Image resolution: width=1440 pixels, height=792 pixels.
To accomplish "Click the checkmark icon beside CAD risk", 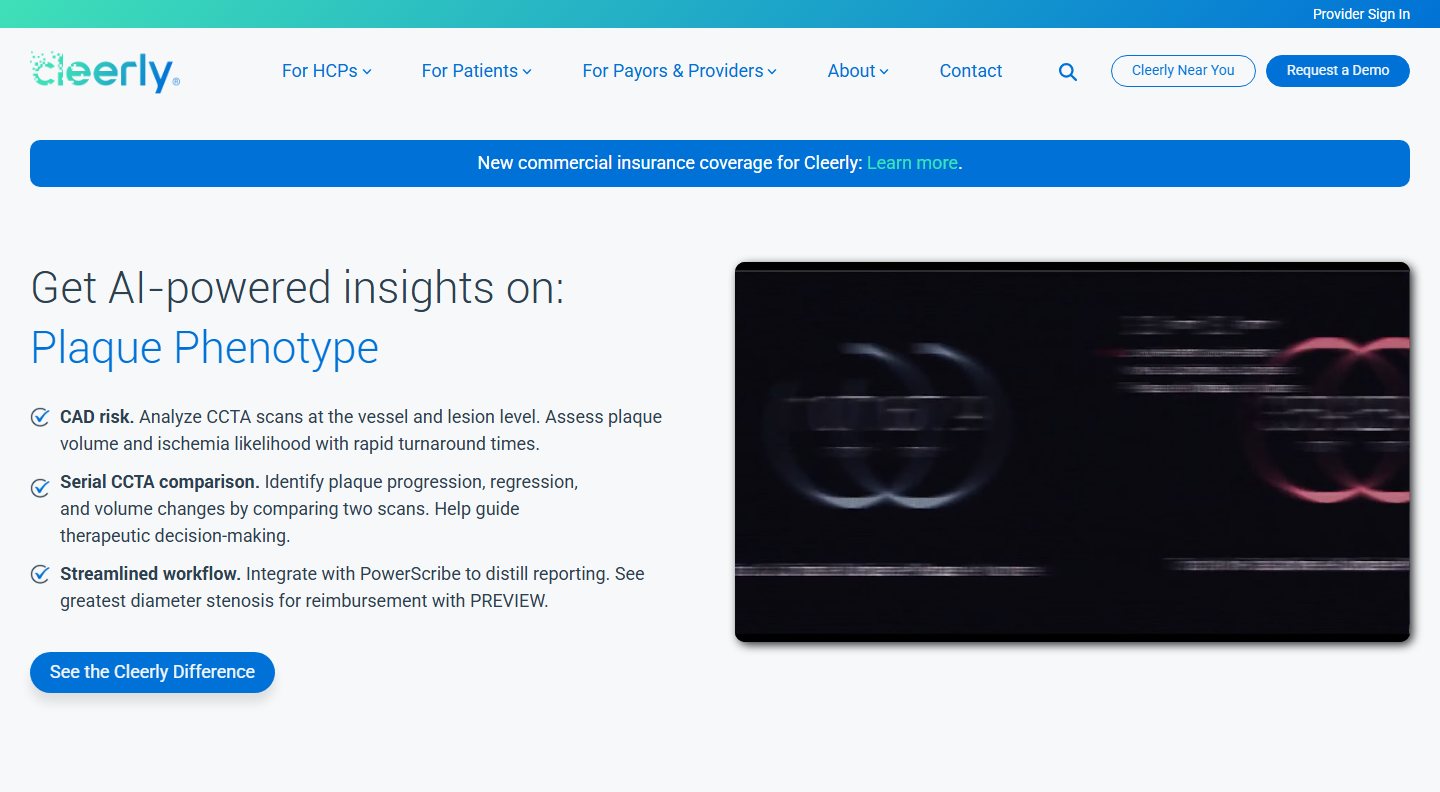I will pos(40,417).
